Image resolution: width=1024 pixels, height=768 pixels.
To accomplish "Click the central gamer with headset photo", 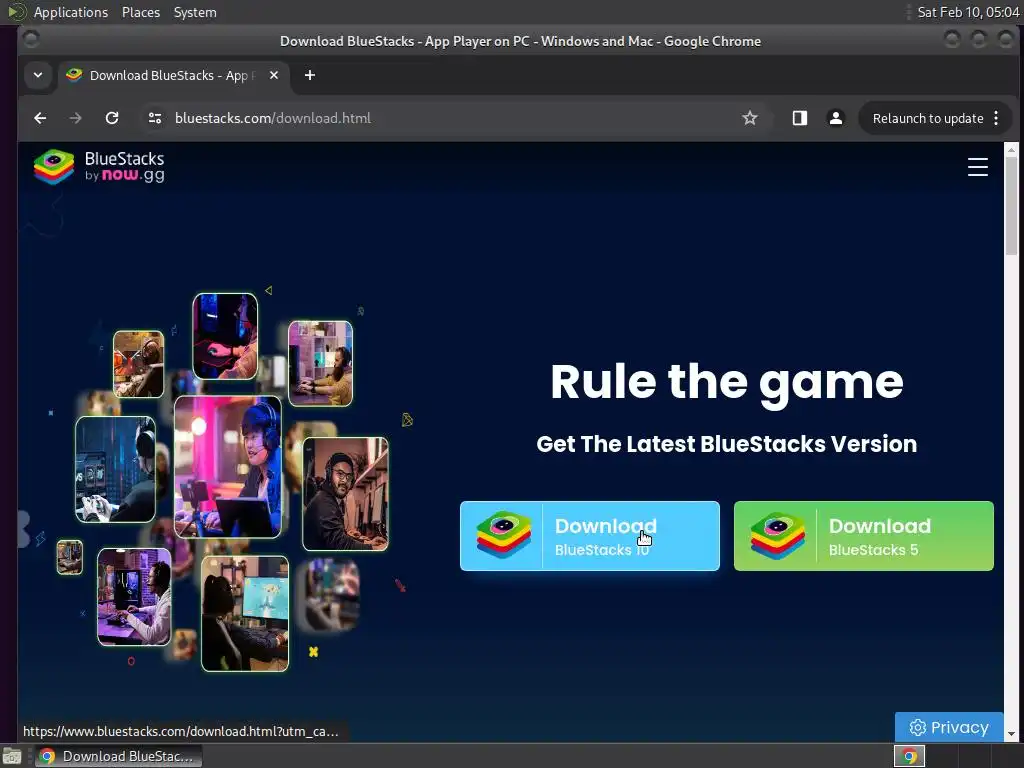I will [228, 466].
